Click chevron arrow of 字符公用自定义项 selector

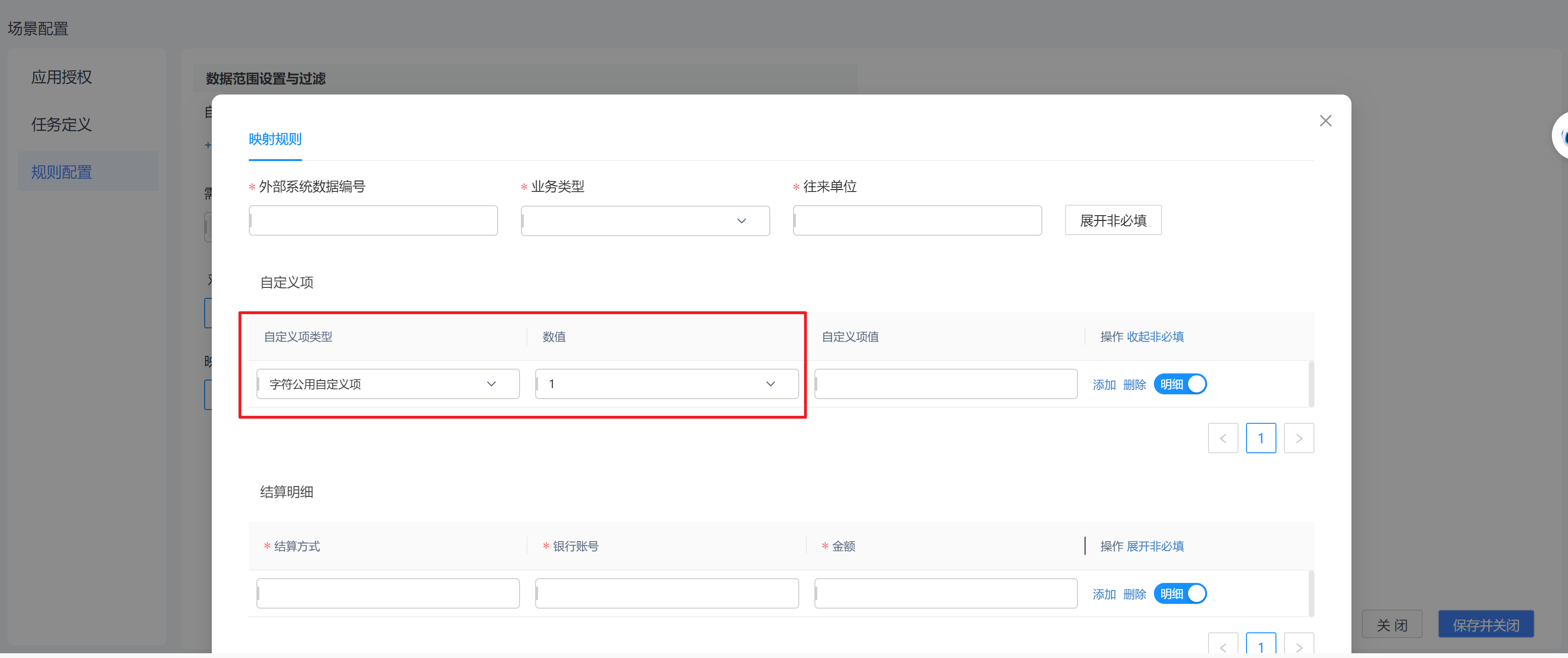[491, 384]
